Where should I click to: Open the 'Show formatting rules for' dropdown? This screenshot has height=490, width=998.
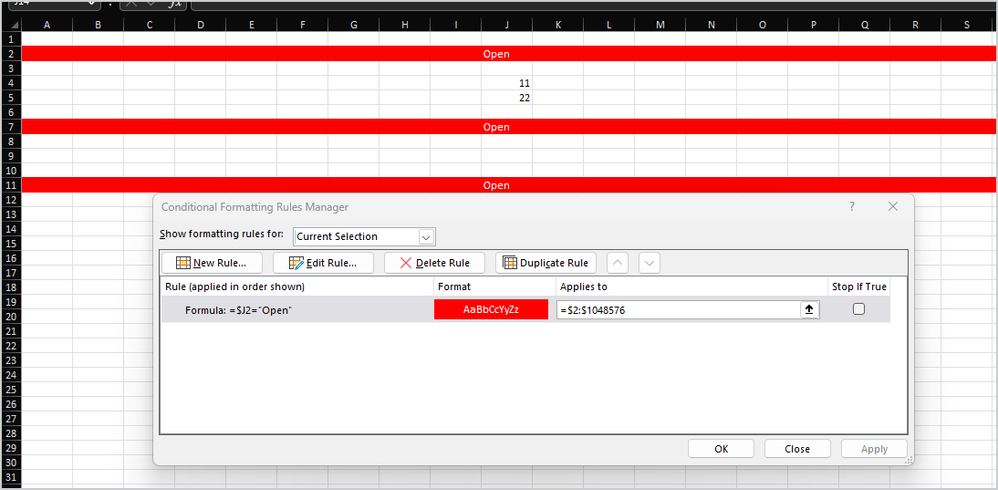click(x=426, y=237)
